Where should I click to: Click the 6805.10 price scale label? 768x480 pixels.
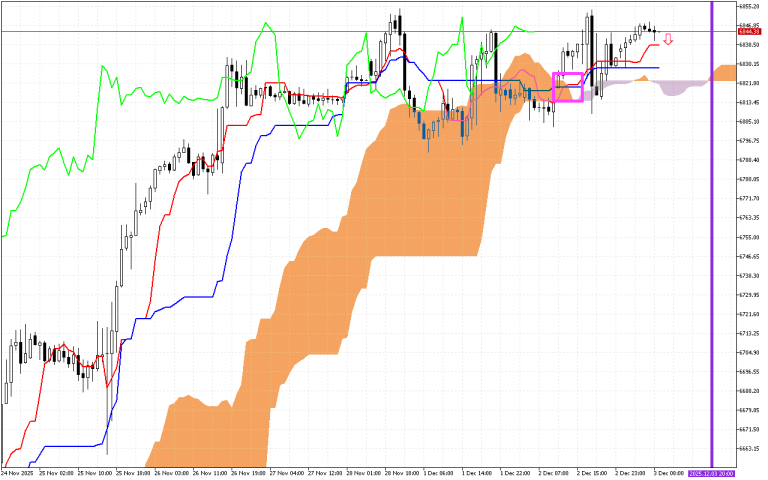(749, 121)
